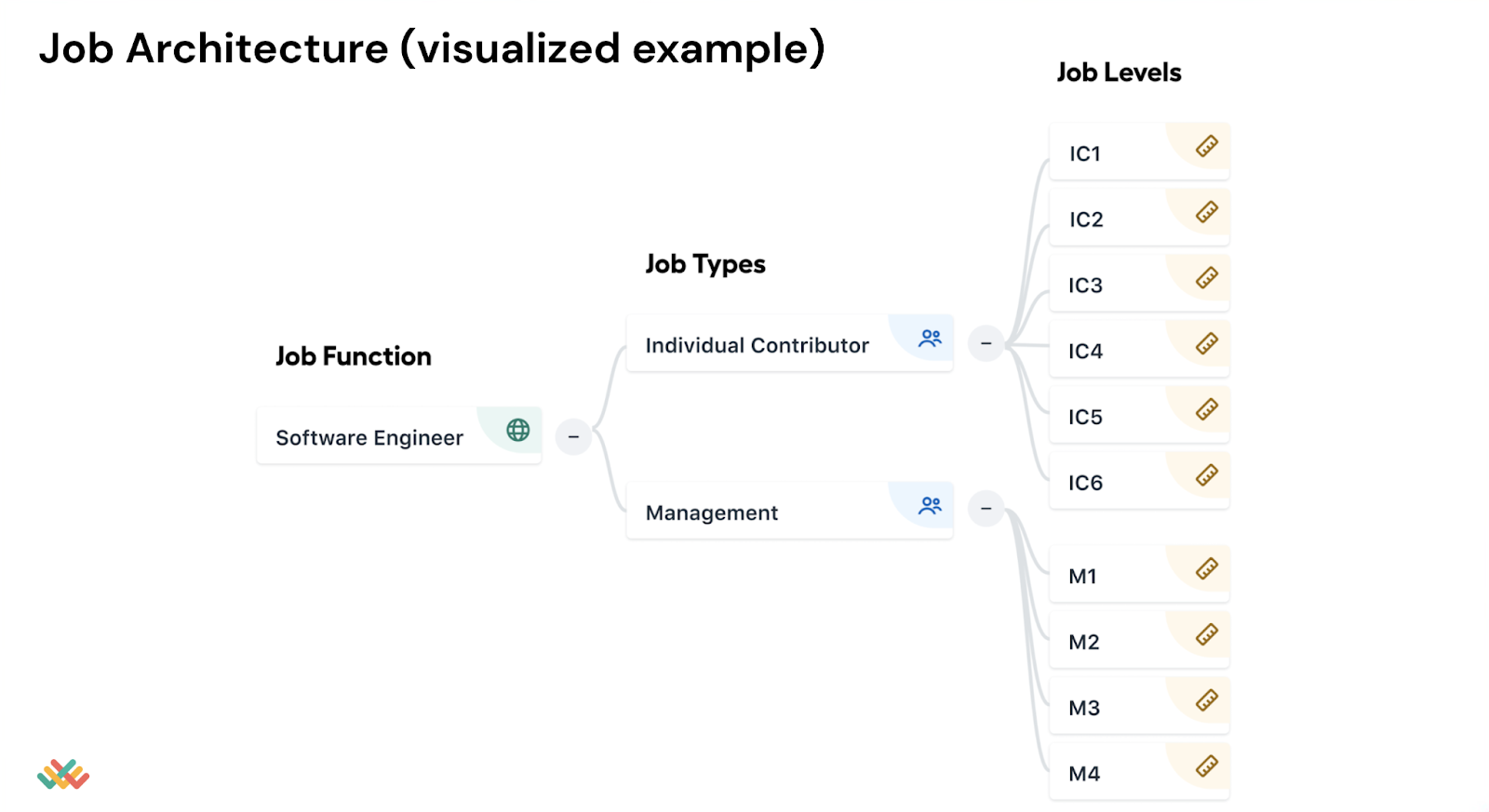Click the globe icon on Software Engineer

point(517,430)
